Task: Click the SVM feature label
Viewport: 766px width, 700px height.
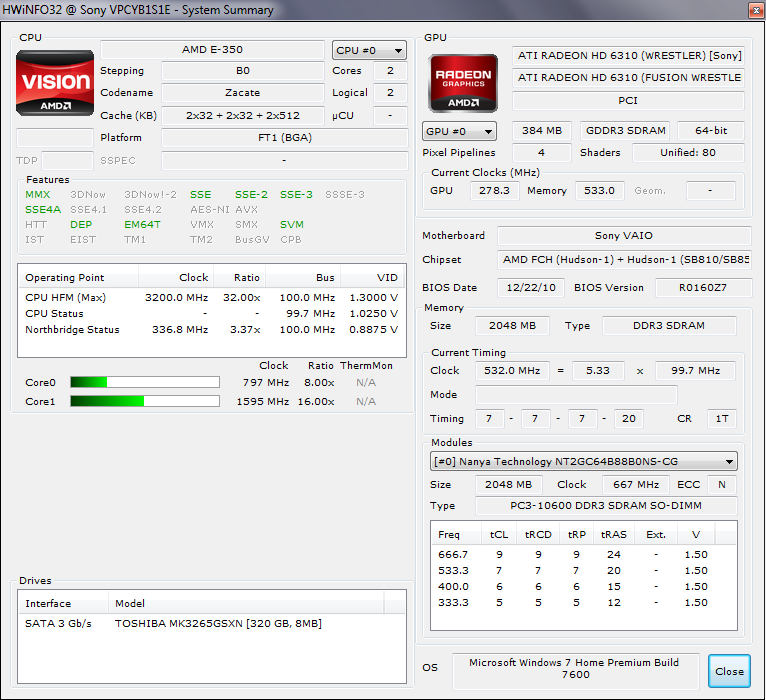Action: tap(292, 225)
